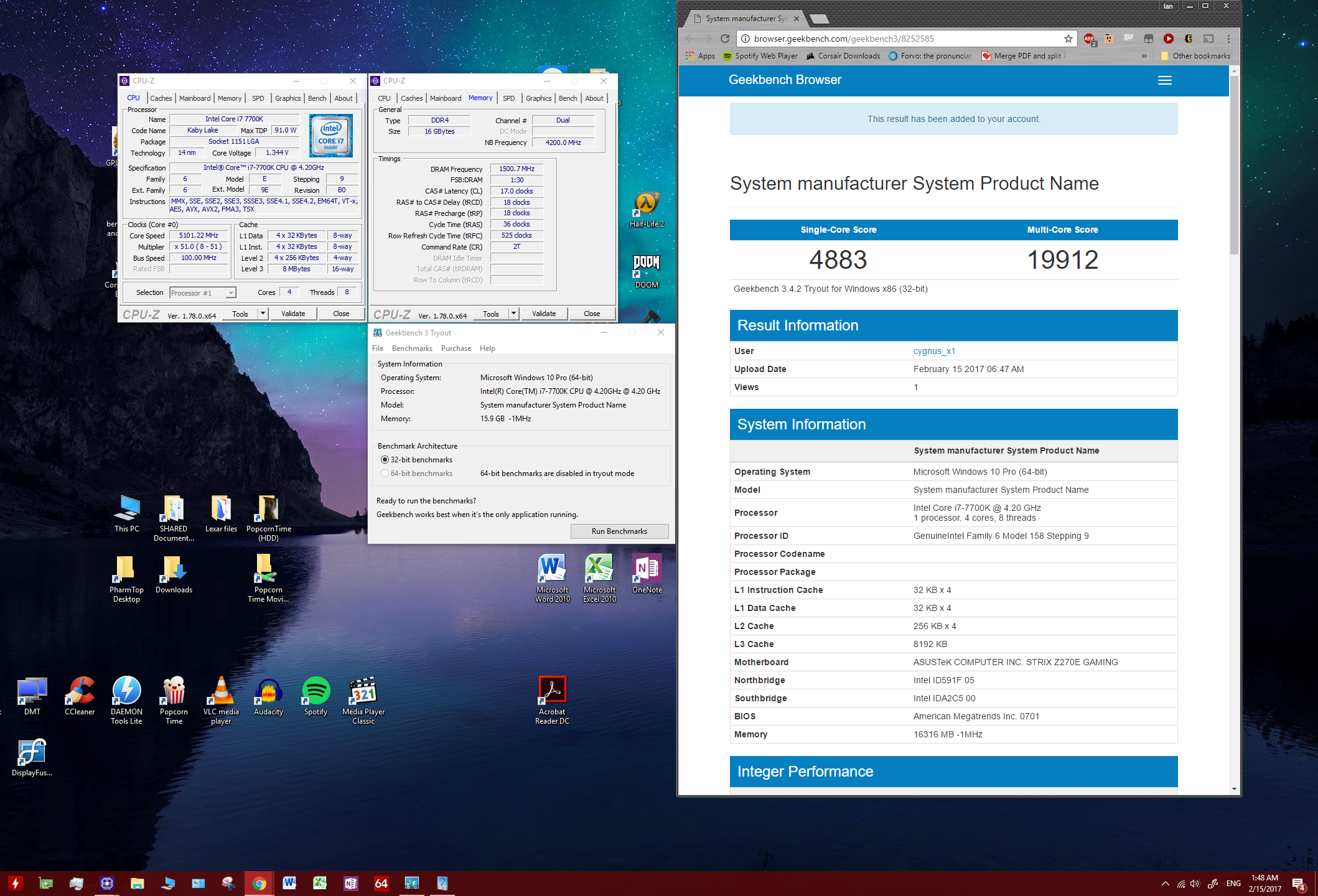Screen dimensions: 1318x896
Task: Launch CCleaner from the desktop
Action: pyautogui.click(x=80, y=696)
